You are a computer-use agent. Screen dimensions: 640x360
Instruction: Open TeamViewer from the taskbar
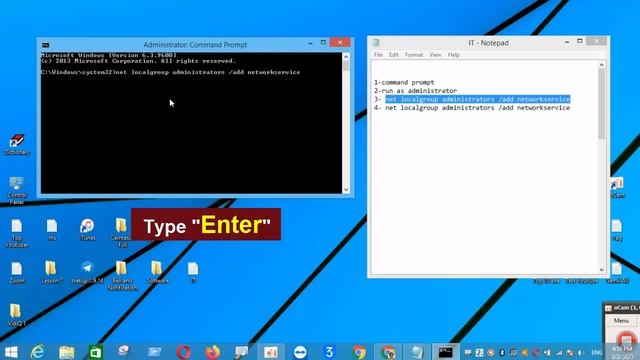[x=300, y=352]
